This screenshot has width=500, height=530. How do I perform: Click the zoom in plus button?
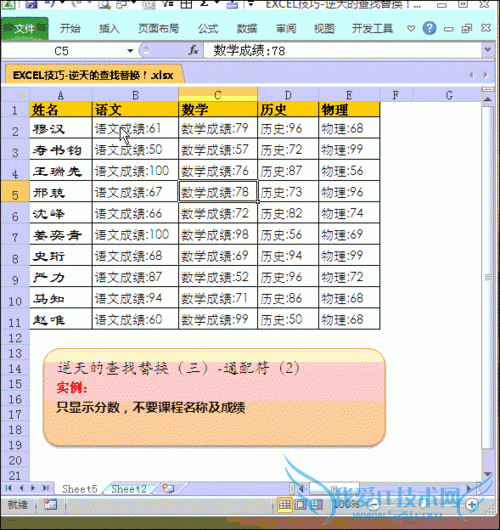point(472,505)
